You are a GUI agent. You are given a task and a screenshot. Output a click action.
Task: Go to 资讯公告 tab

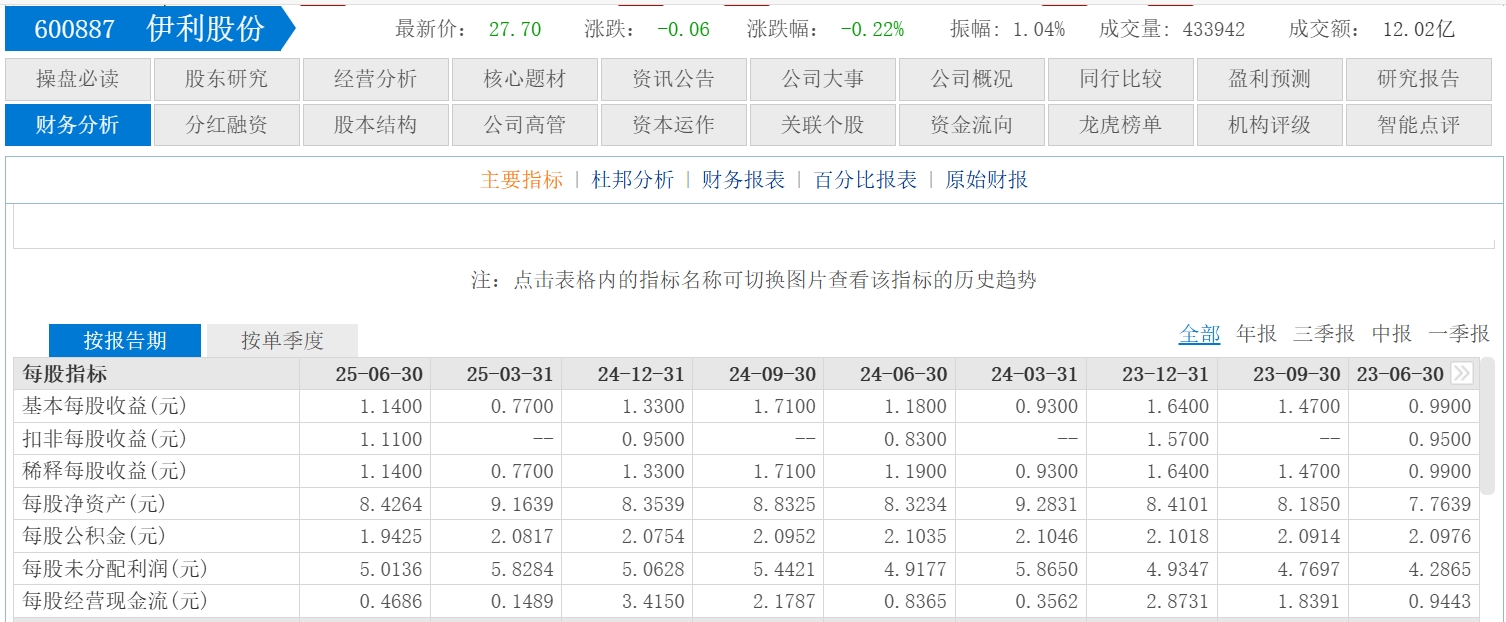674,79
